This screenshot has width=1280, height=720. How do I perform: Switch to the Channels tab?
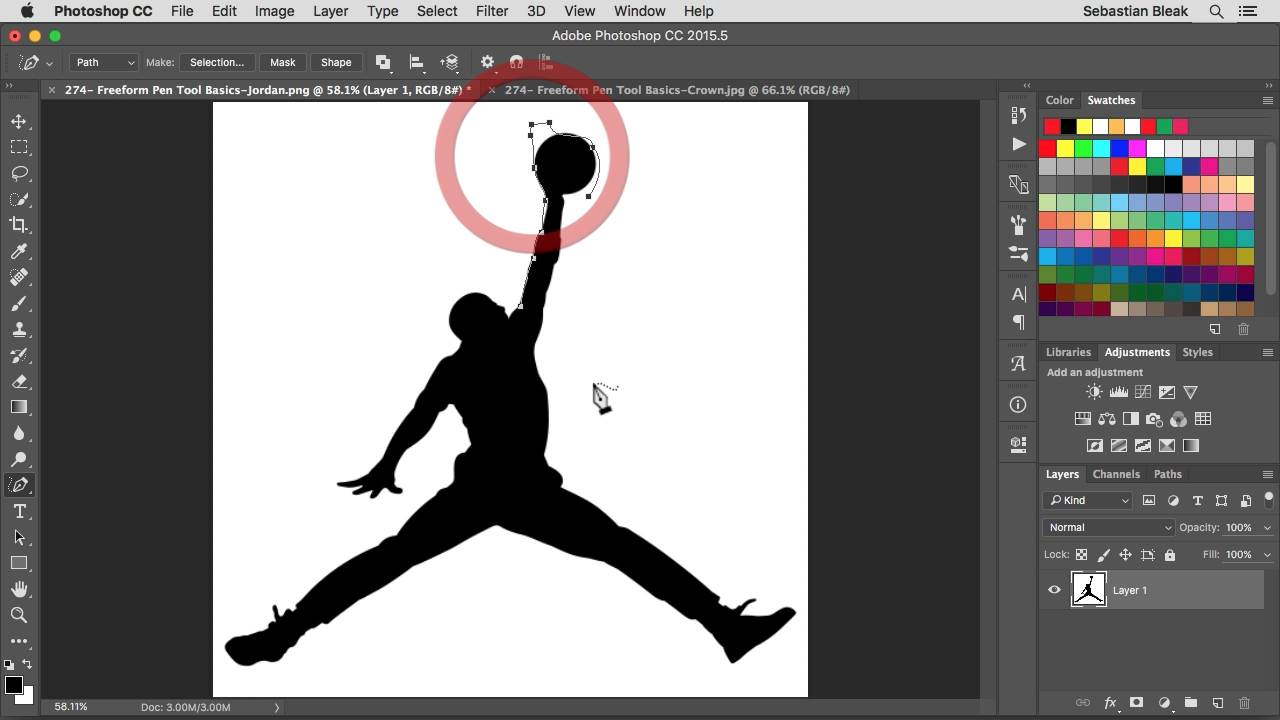[1116, 474]
